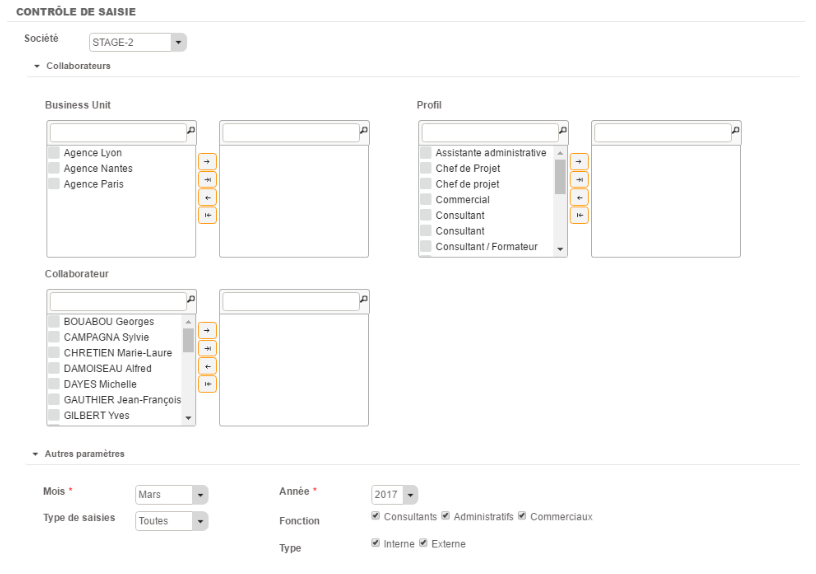Click the Profil source list search magnifier
Viewport: 816px width, 574px height.
pyautogui.click(x=563, y=131)
